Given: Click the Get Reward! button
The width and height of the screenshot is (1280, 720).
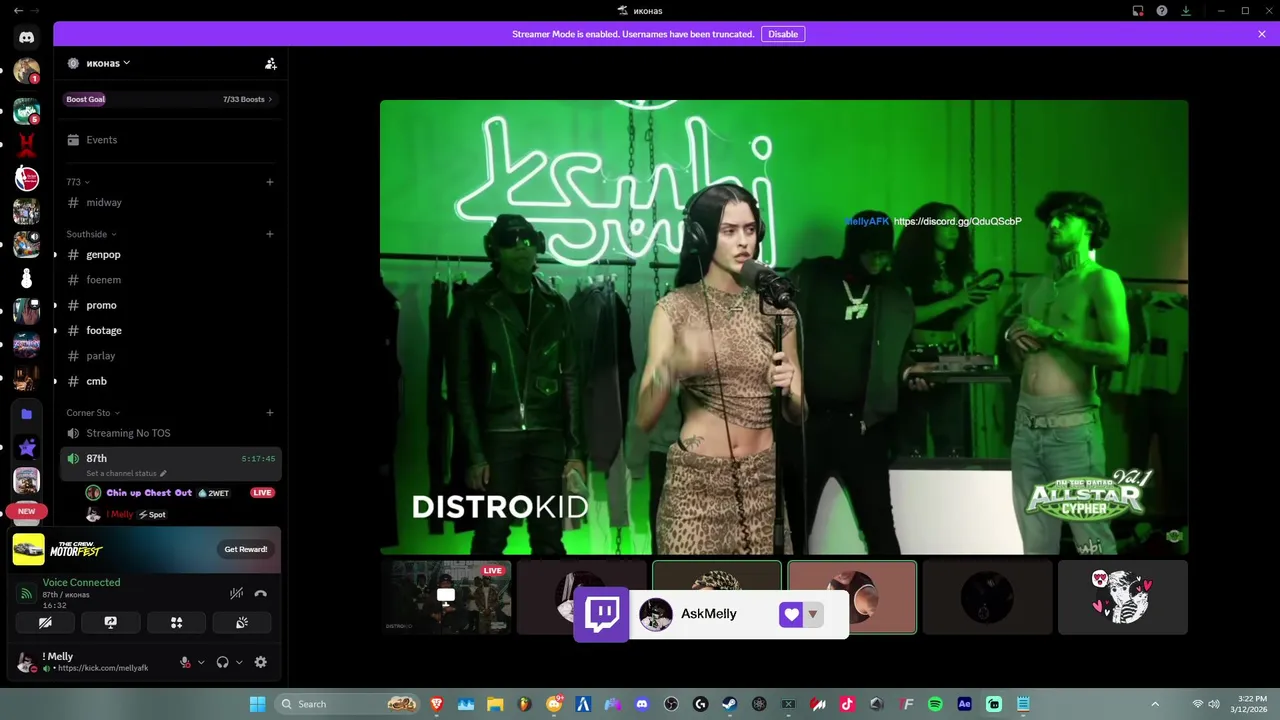Looking at the screenshot, I should click(x=246, y=549).
